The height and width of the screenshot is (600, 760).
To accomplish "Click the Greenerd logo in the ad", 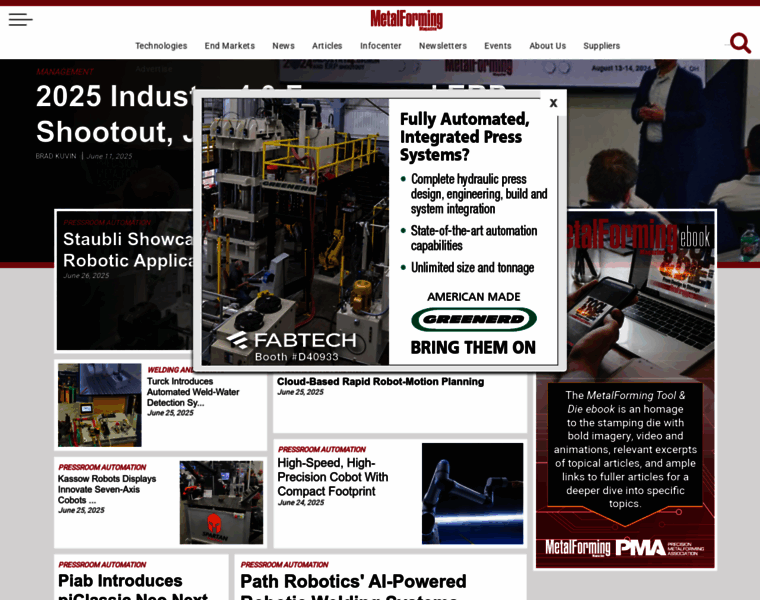I will tap(474, 319).
